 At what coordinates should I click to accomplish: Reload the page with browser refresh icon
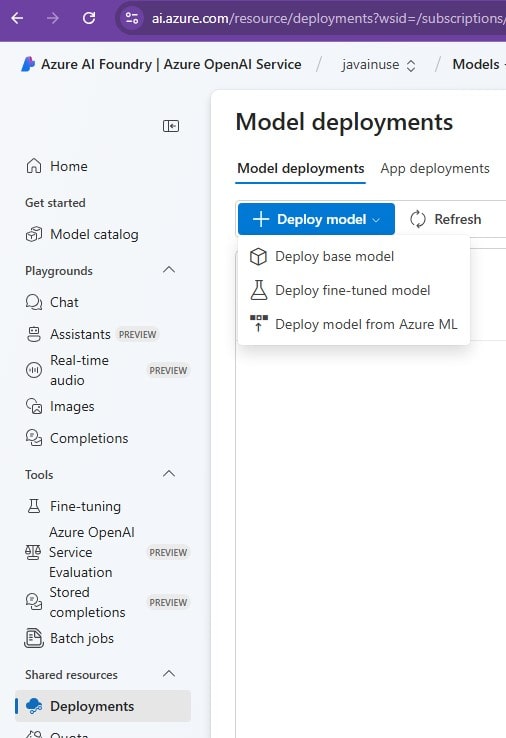pyautogui.click(x=88, y=18)
